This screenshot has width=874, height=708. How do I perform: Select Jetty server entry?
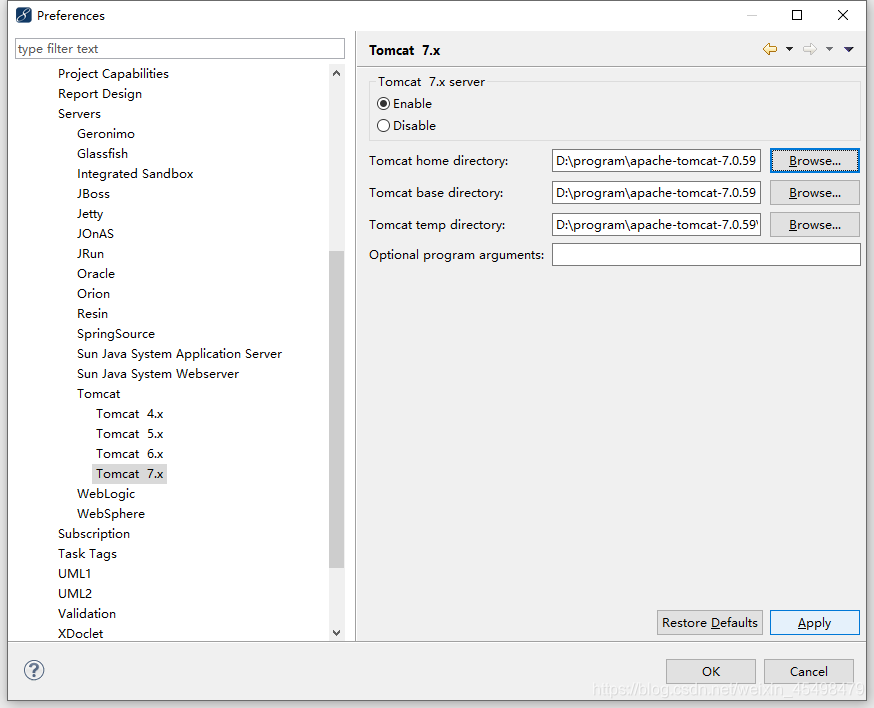pos(90,214)
